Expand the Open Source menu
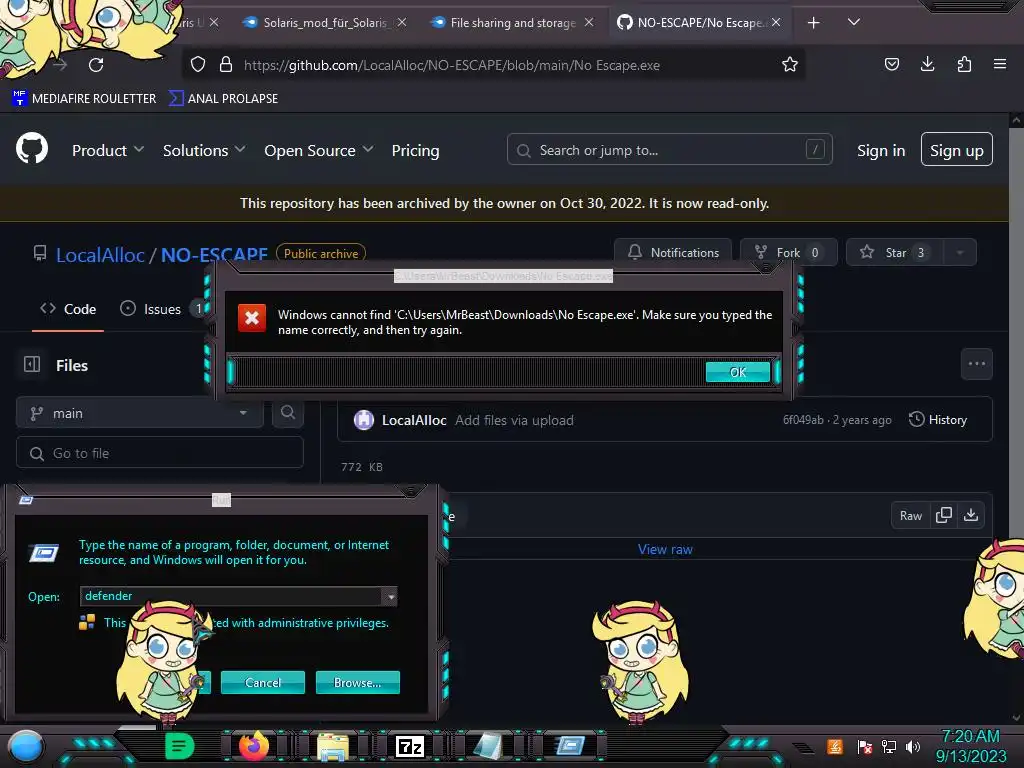Viewport: 1024px width, 768px height. point(319,150)
